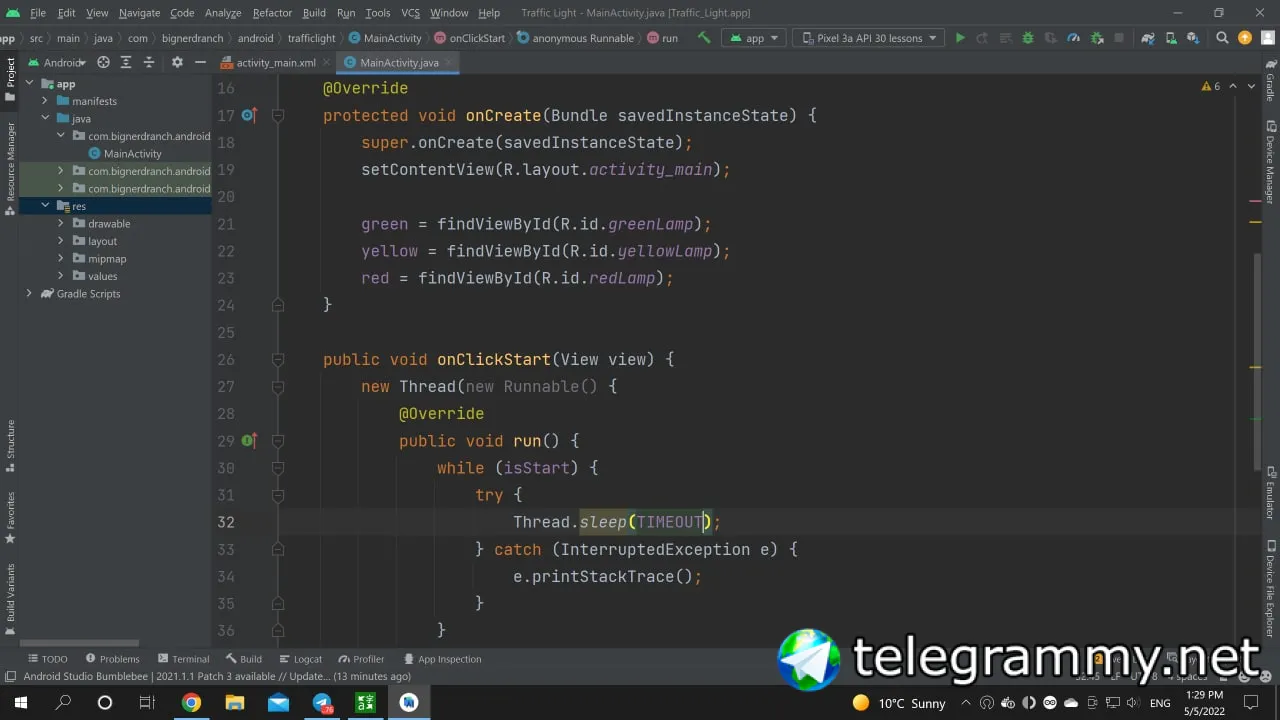Screen dimensions: 1280x720
Task: Start debugging with the green bug icon
Action: 1028,38
